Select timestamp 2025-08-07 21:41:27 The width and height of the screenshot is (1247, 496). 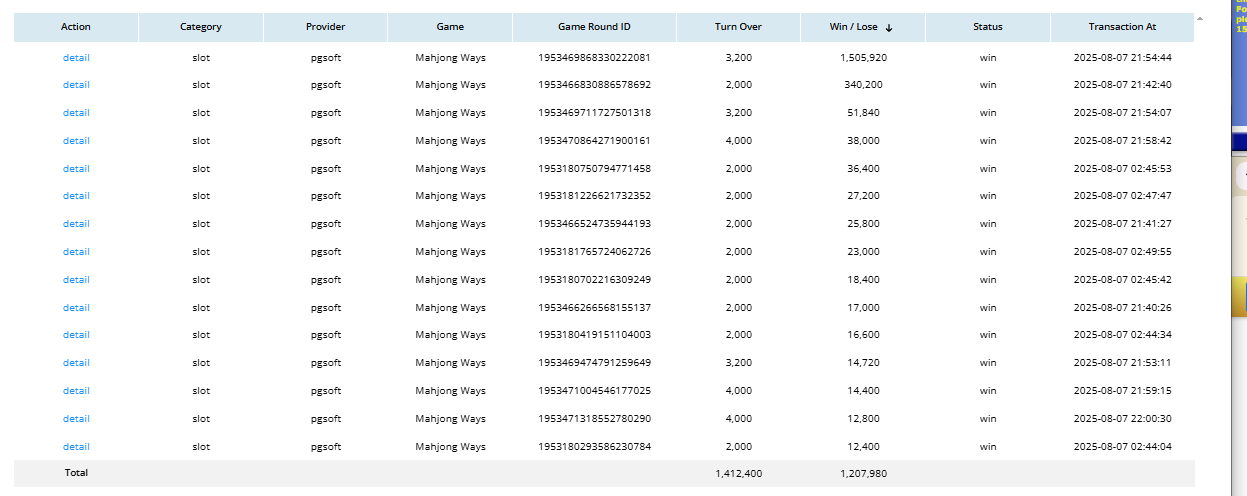(x=1123, y=224)
